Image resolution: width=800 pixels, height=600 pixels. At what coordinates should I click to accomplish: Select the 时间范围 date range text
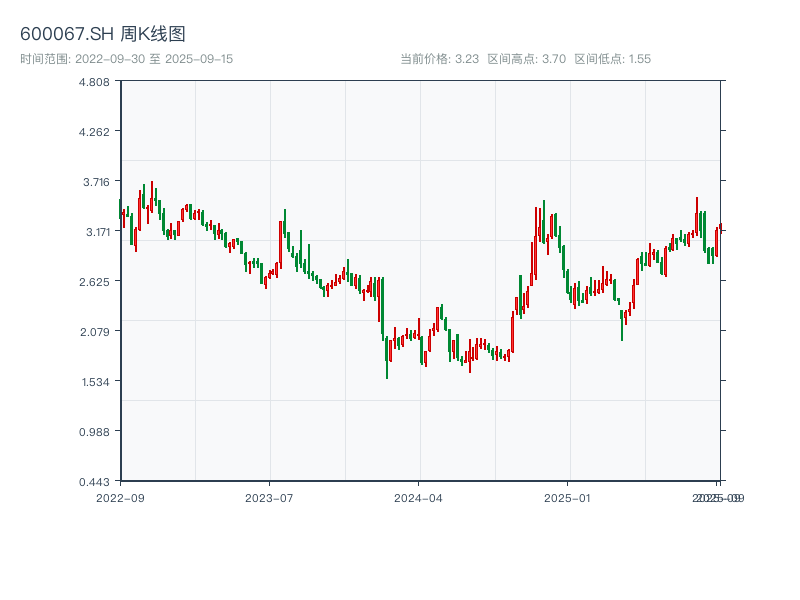coord(126,59)
